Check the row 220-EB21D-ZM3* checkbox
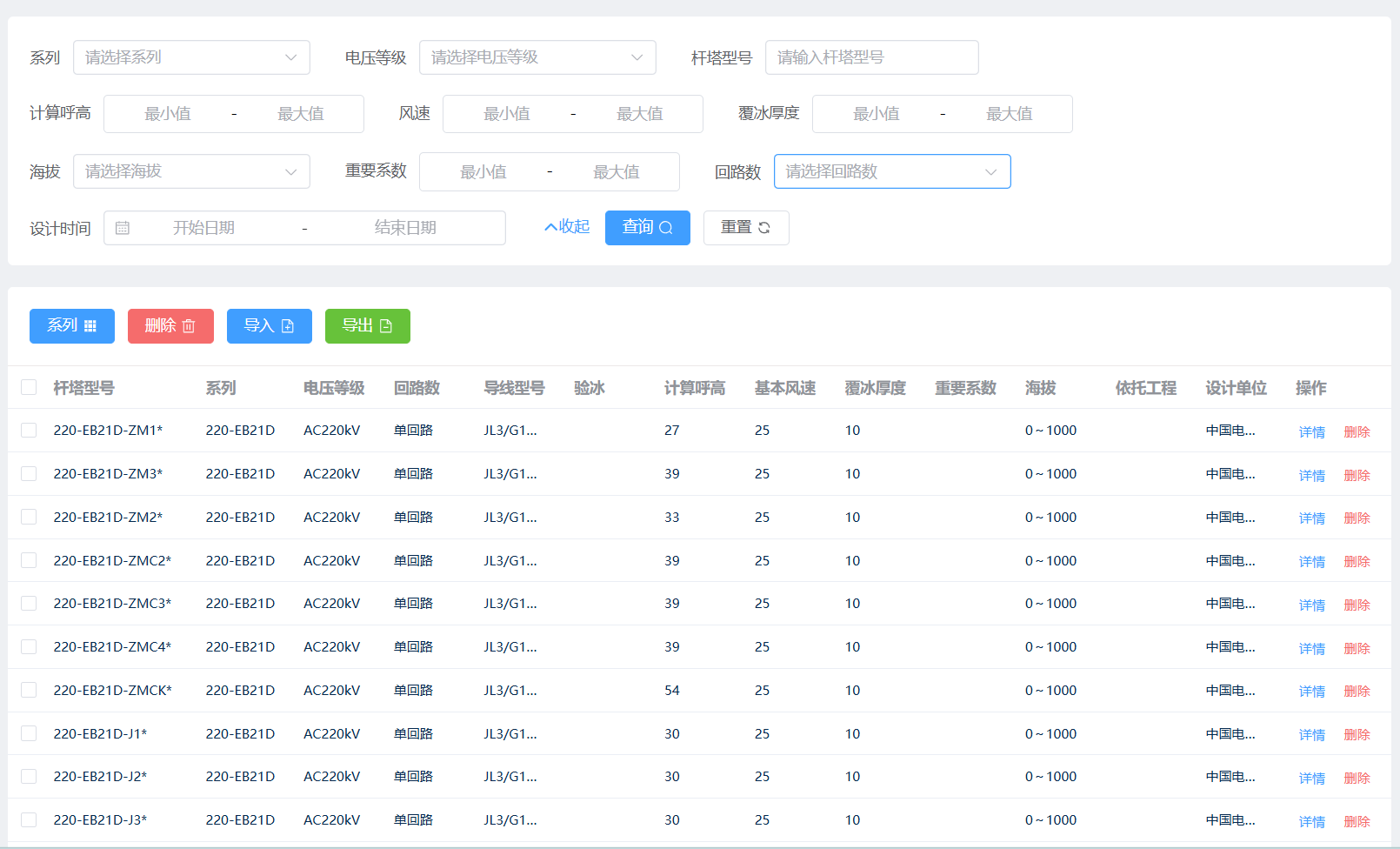1400x849 pixels. 29,473
